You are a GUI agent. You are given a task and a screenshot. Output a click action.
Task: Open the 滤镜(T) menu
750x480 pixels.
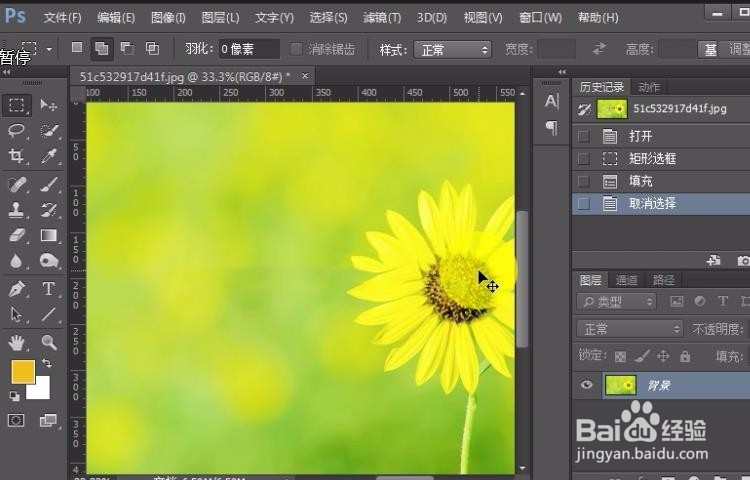(x=382, y=18)
